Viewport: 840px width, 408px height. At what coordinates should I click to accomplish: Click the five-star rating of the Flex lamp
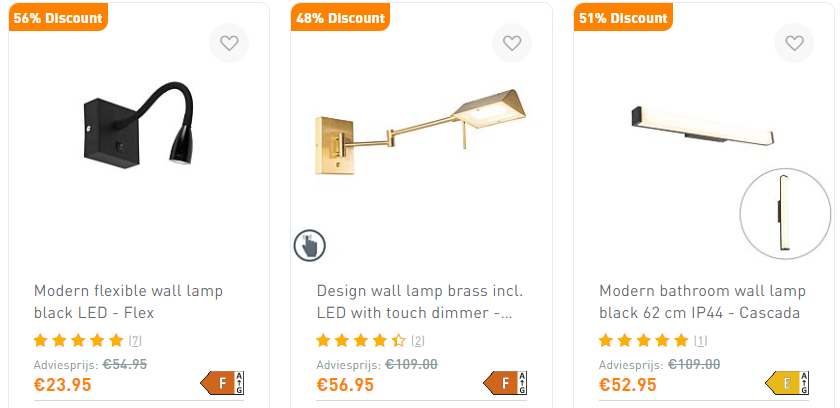click(x=78, y=341)
